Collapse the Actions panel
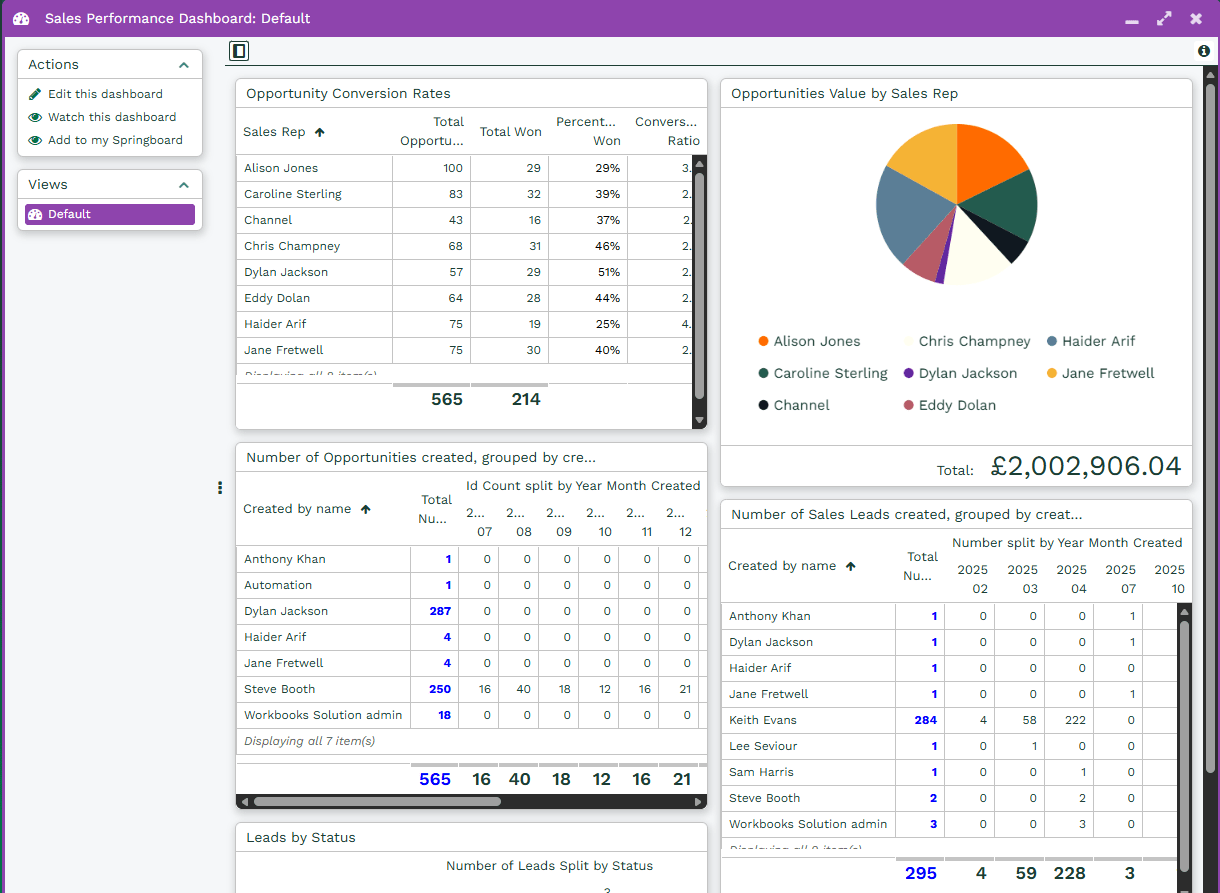Screen dimensions: 1220x893 183,65
